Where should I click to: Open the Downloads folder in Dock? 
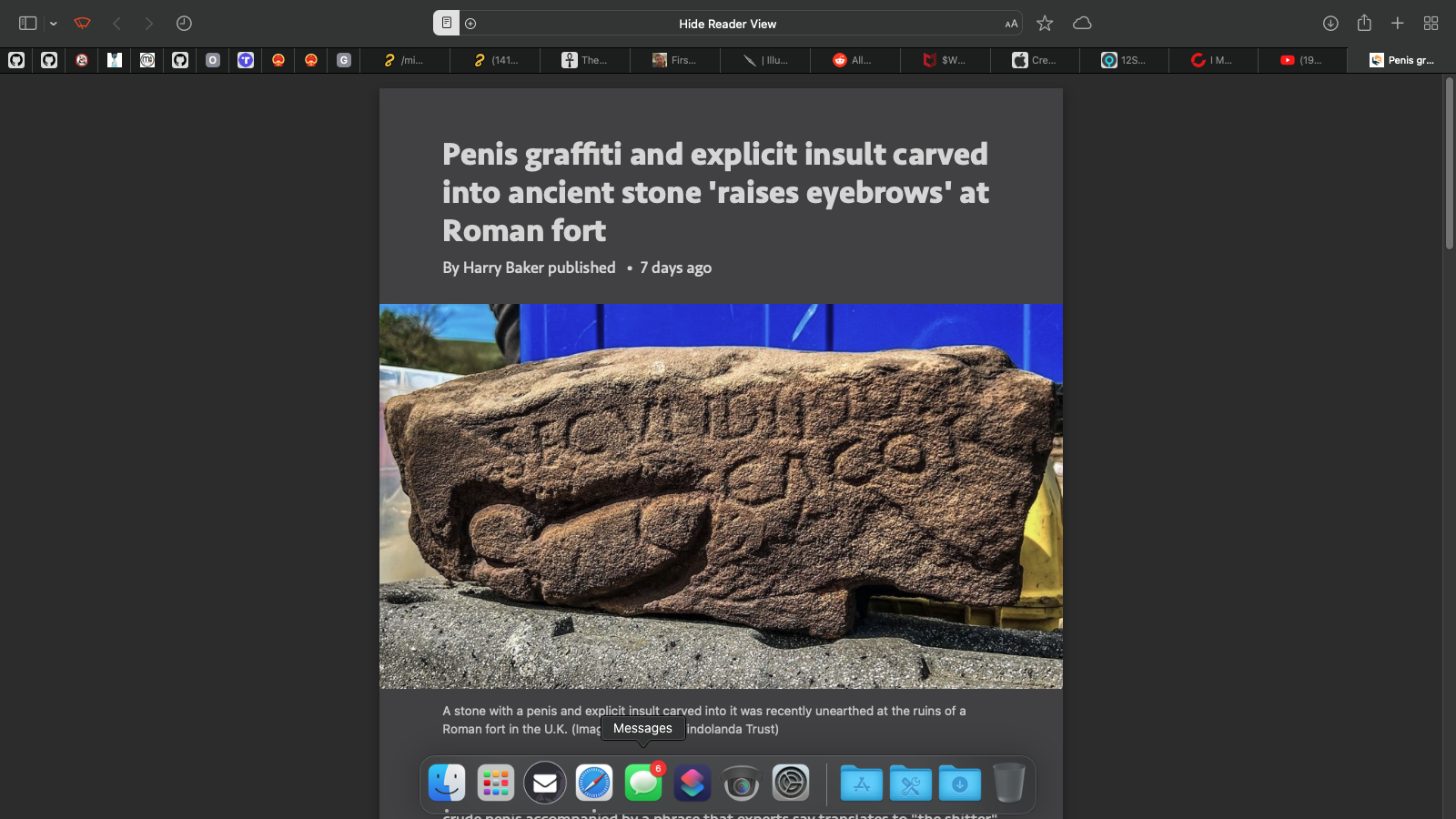point(960,783)
